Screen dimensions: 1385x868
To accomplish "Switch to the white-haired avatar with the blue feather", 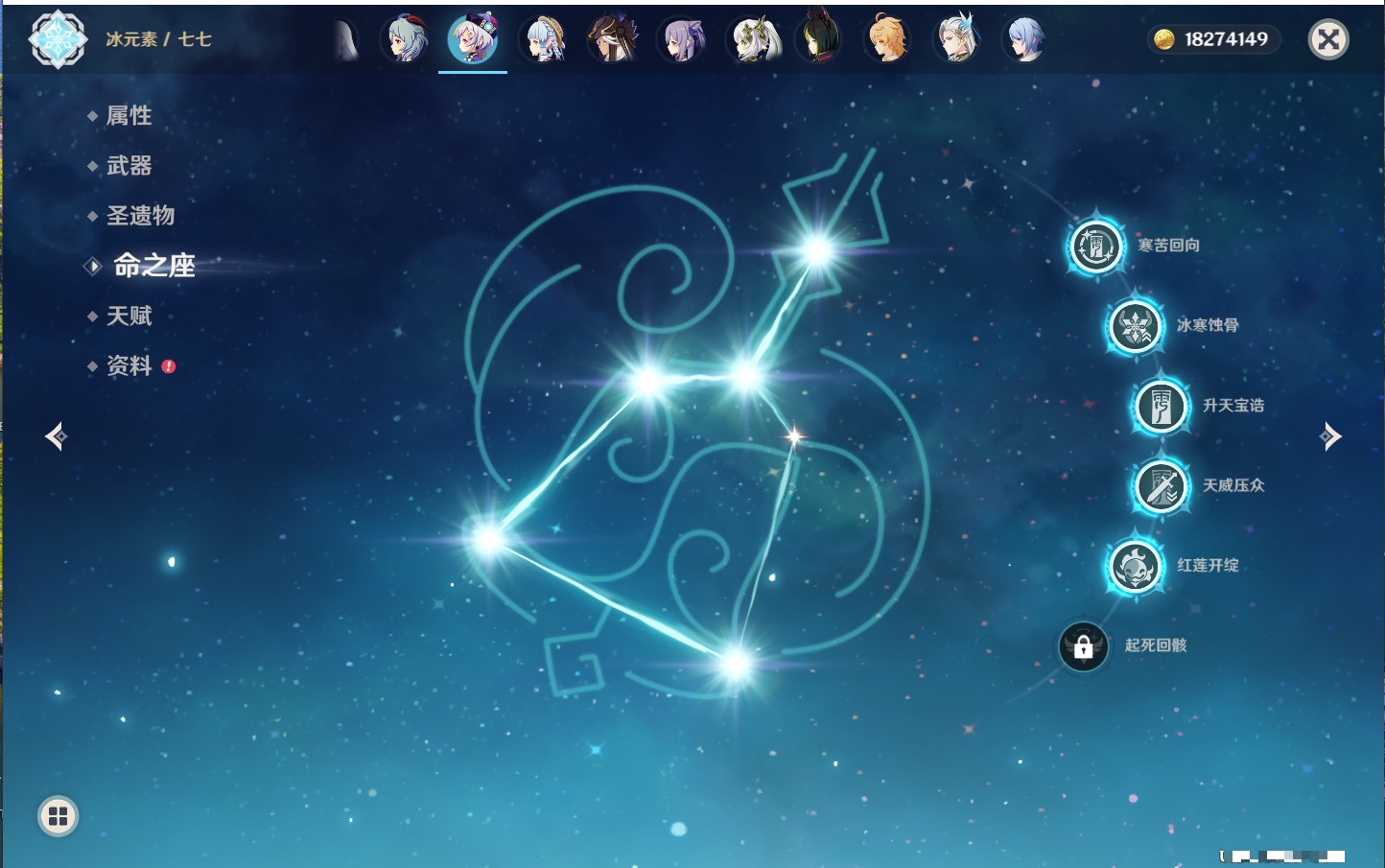I will (957, 39).
